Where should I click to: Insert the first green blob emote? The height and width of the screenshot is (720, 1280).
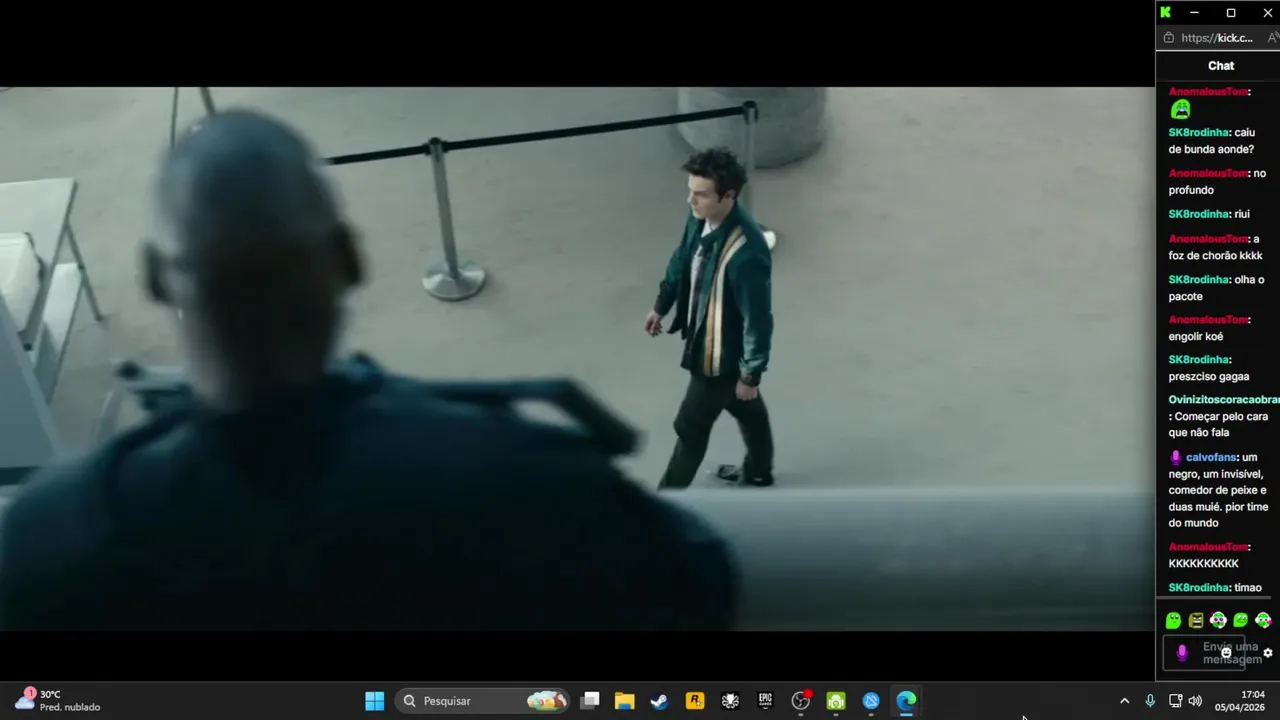tap(1173, 621)
